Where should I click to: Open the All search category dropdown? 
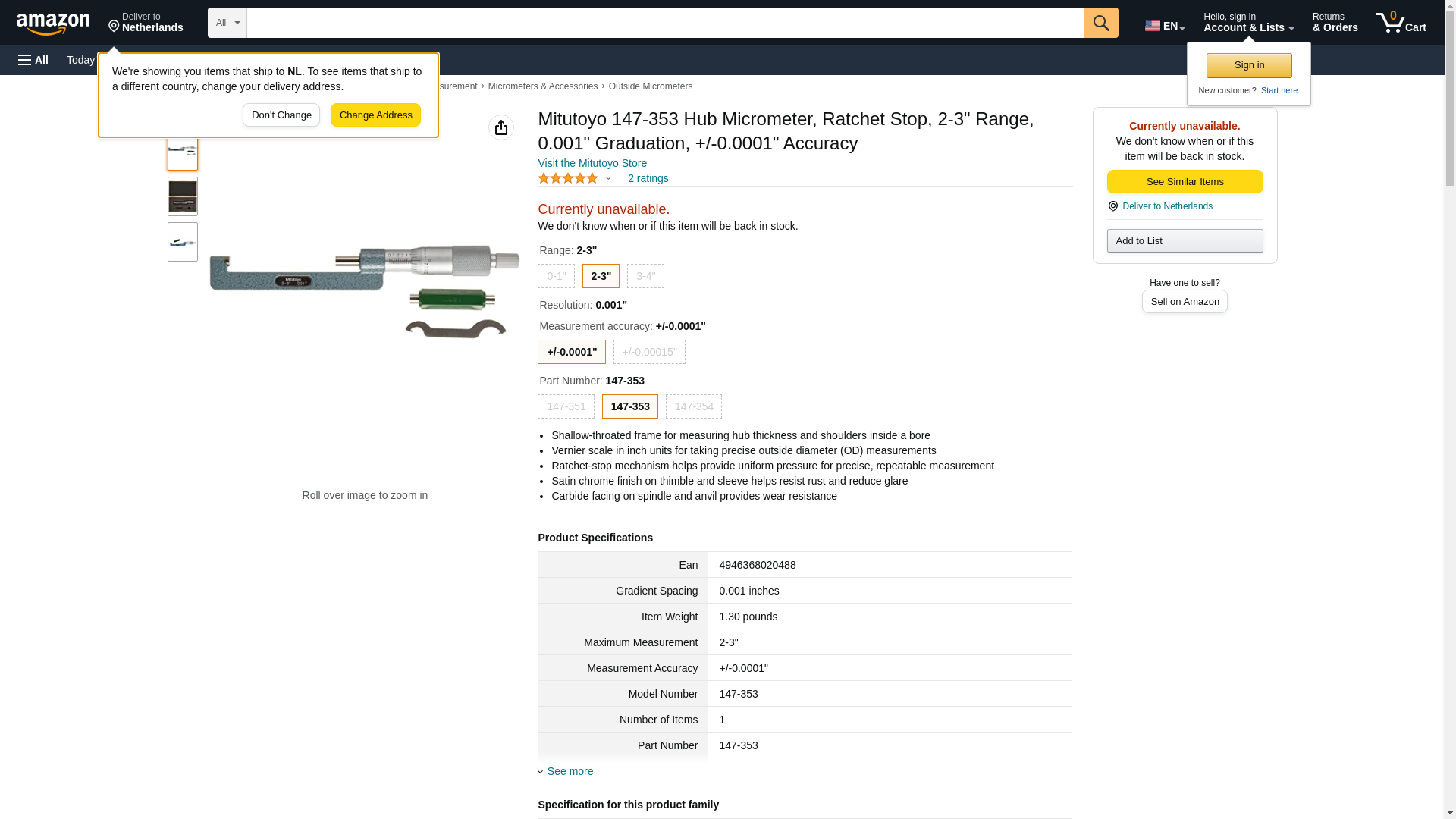tap(227, 23)
